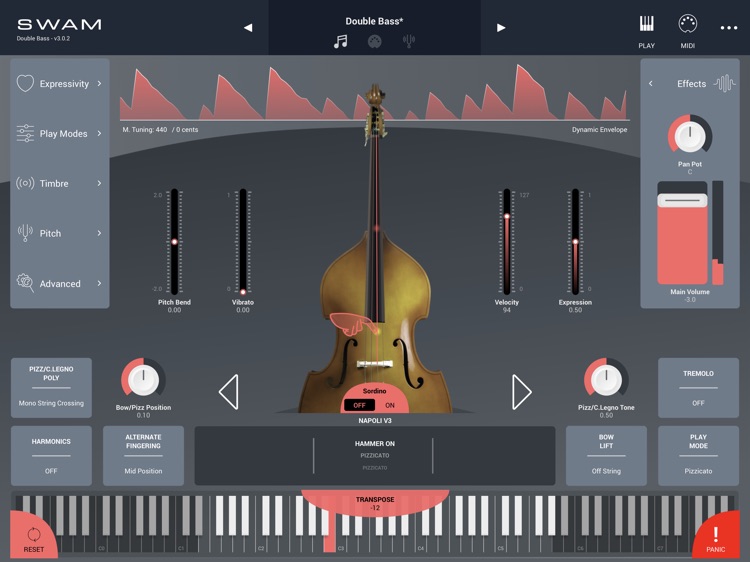Click the Pitch Bend slider
The width and height of the screenshot is (750, 562).
coord(175,242)
